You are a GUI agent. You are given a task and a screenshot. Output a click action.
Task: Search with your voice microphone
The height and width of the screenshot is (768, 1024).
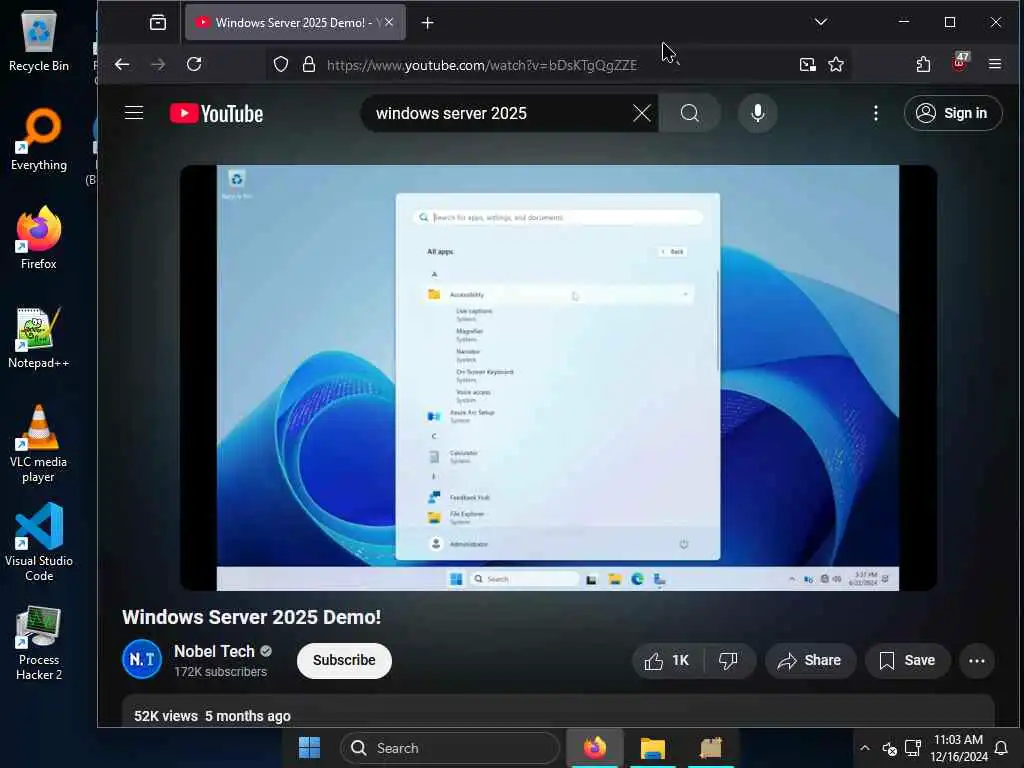[x=758, y=114]
